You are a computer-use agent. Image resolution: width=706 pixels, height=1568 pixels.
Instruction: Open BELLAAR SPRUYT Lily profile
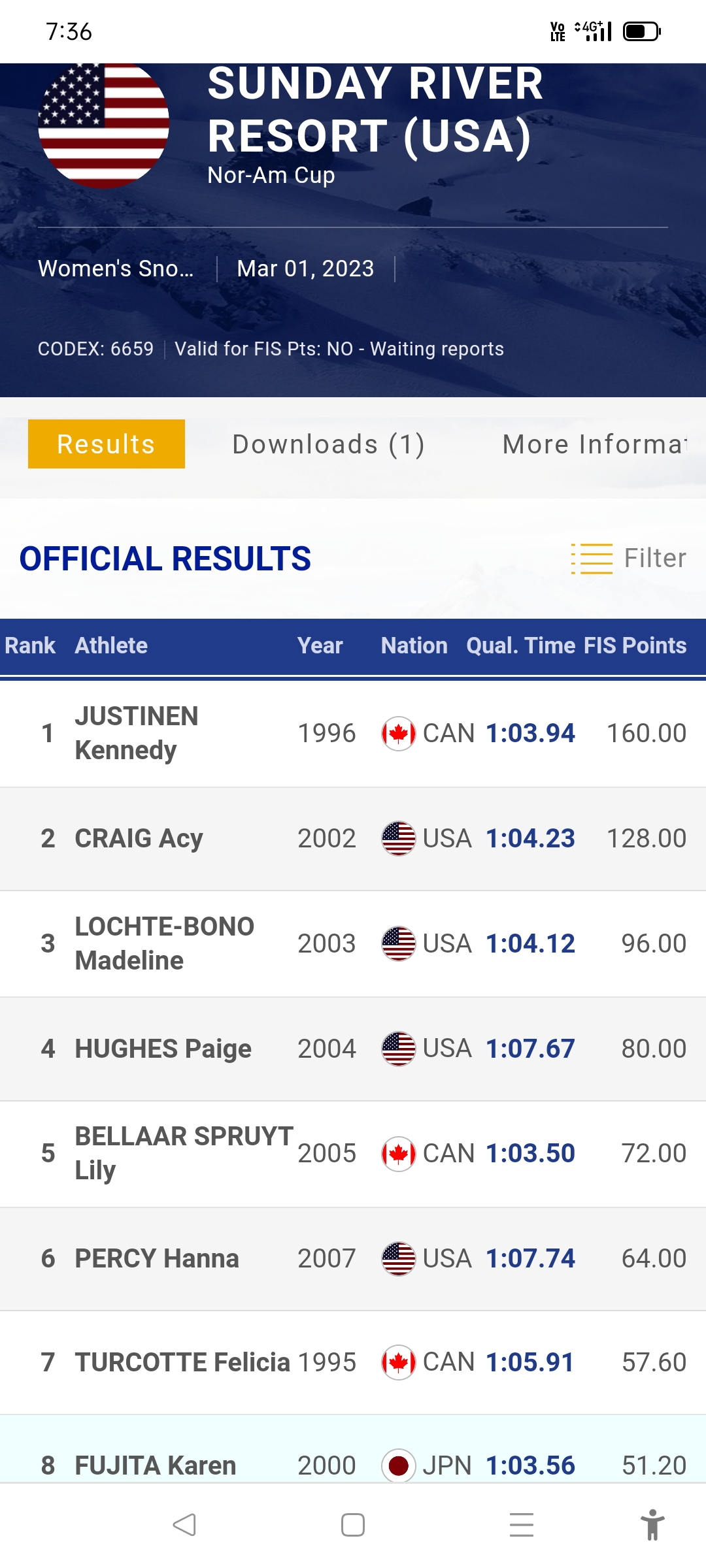[x=183, y=1153]
